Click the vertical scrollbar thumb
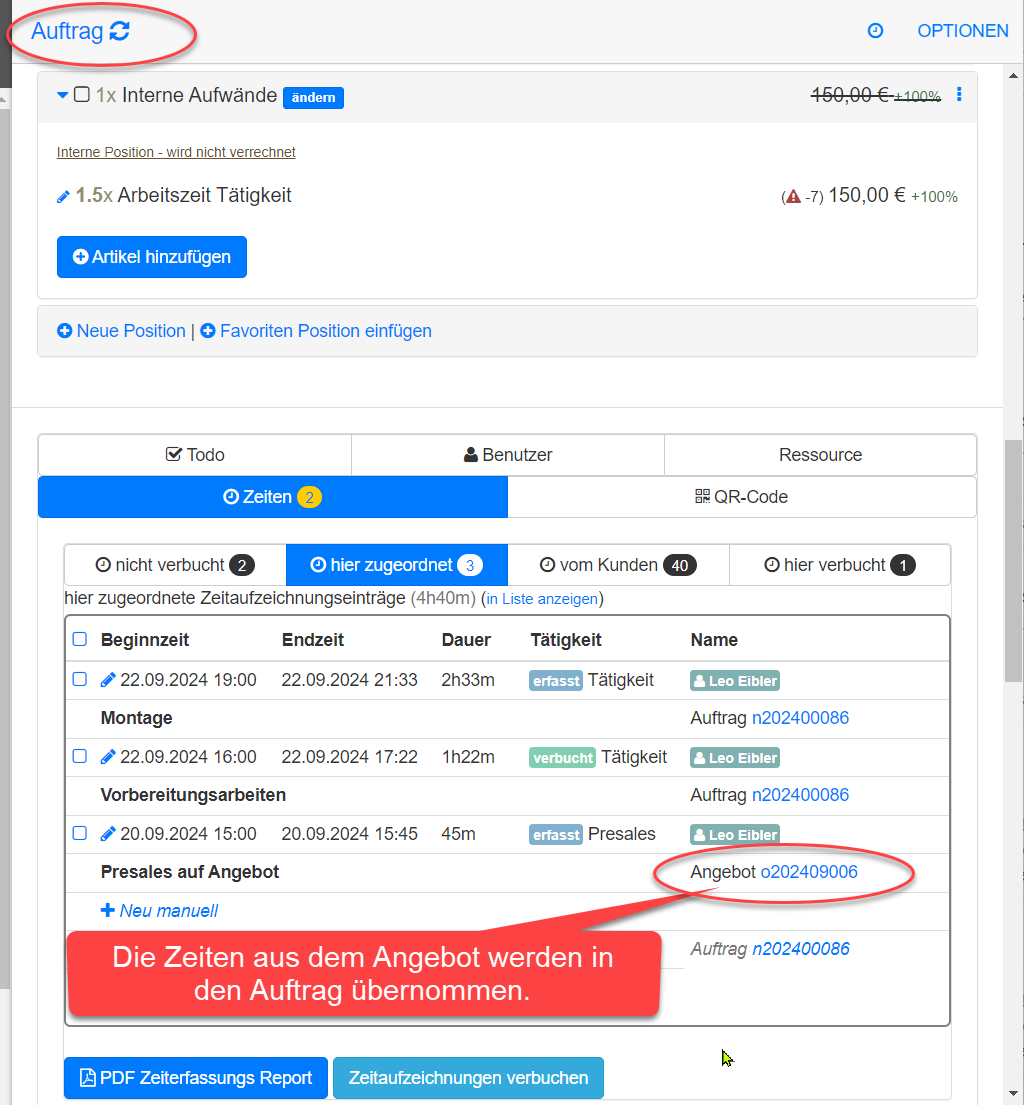This screenshot has width=1024, height=1105. click(x=1013, y=561)
